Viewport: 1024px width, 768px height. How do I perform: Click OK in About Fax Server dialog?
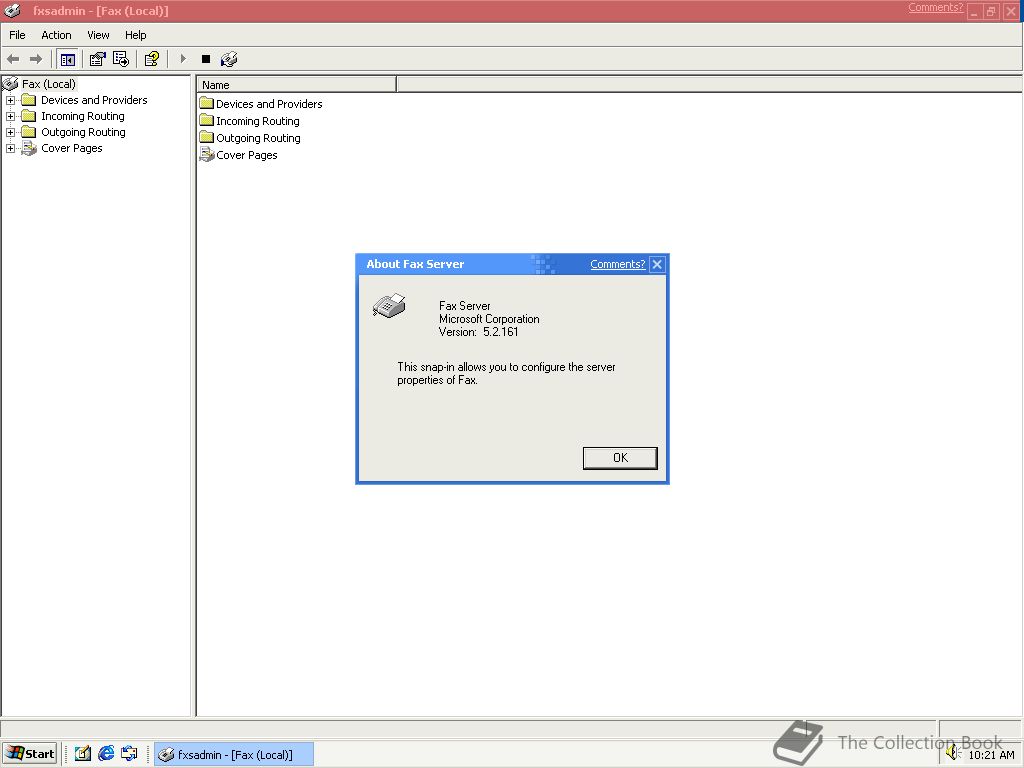tap(620, 458)
